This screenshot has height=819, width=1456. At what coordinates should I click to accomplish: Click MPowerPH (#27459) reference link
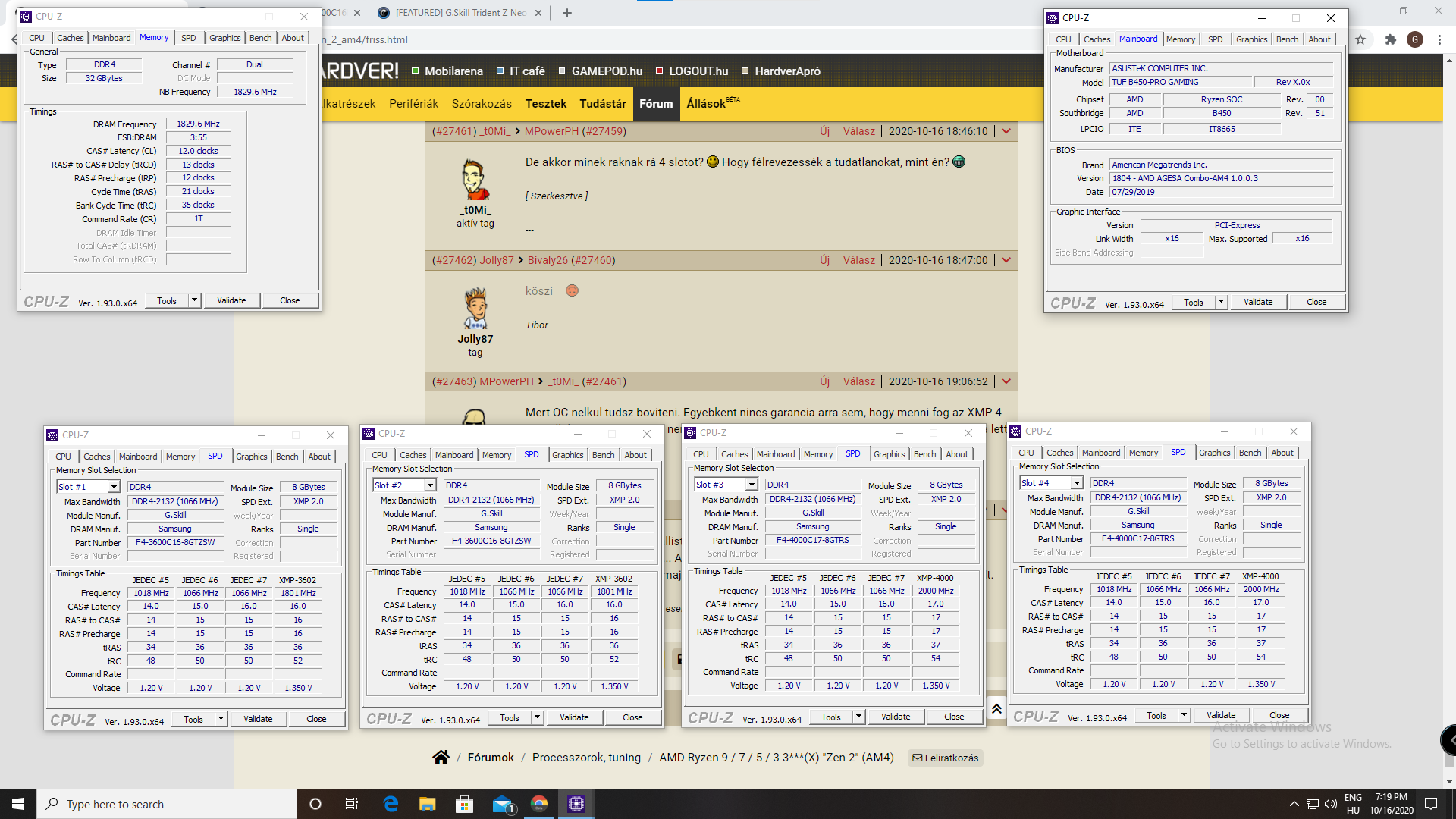pyautogui.click(x=576, y=131)
